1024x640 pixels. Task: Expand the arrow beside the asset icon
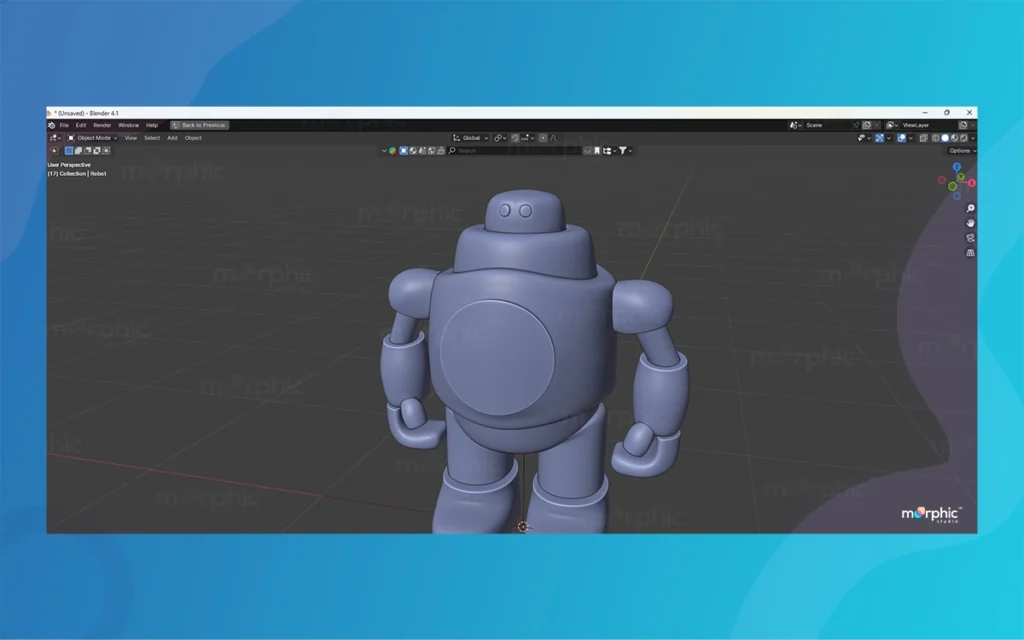click(x=384, y=151)
